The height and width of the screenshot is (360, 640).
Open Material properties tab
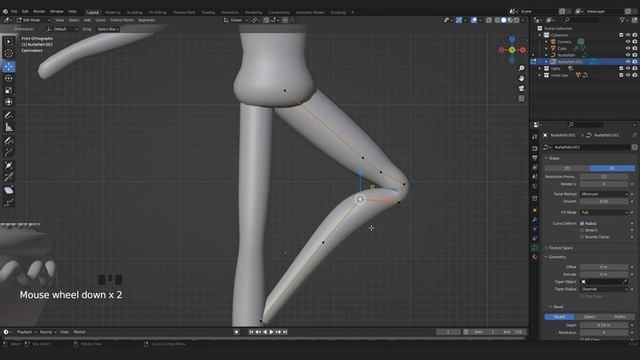coord(535,257)
